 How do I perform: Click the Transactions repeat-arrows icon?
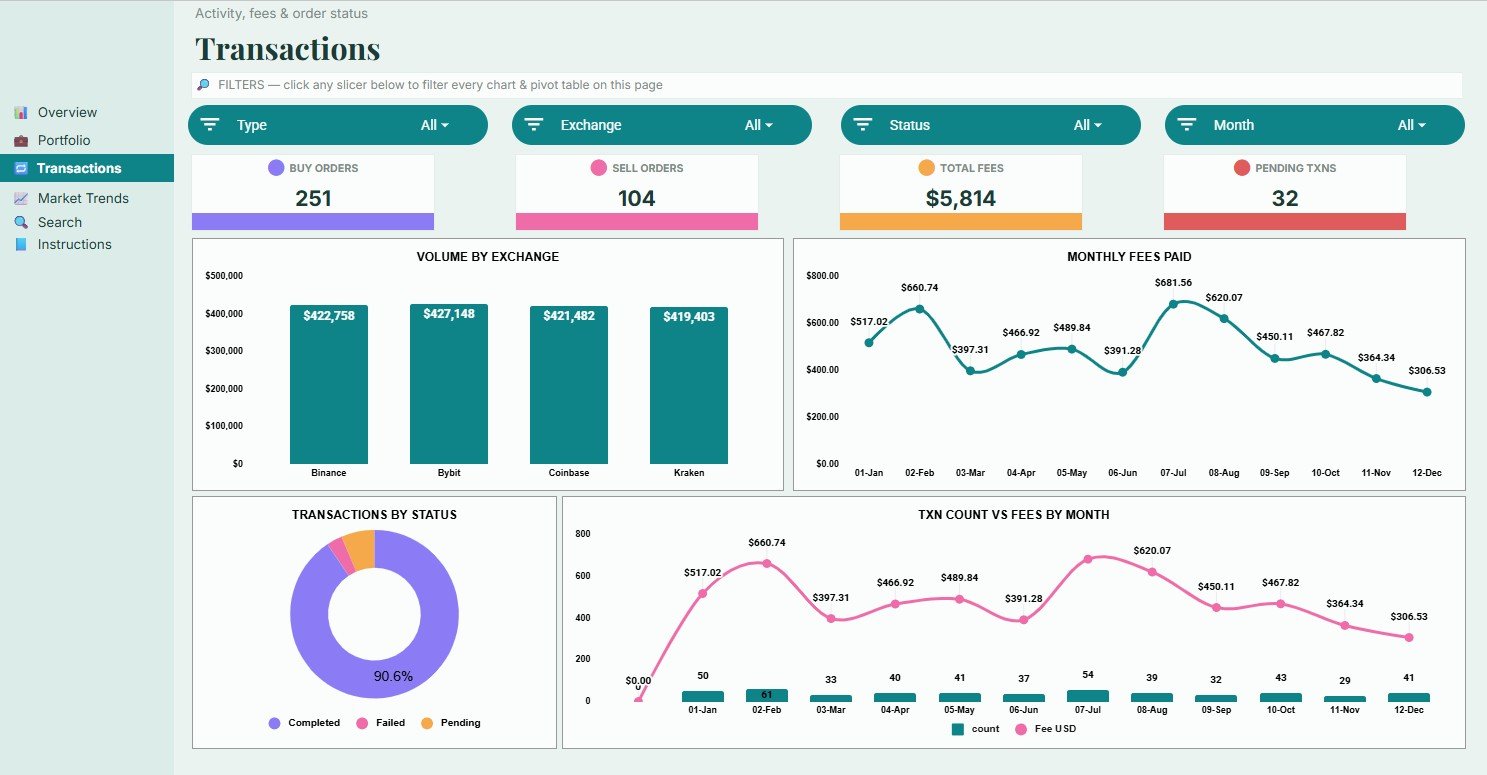21,168
